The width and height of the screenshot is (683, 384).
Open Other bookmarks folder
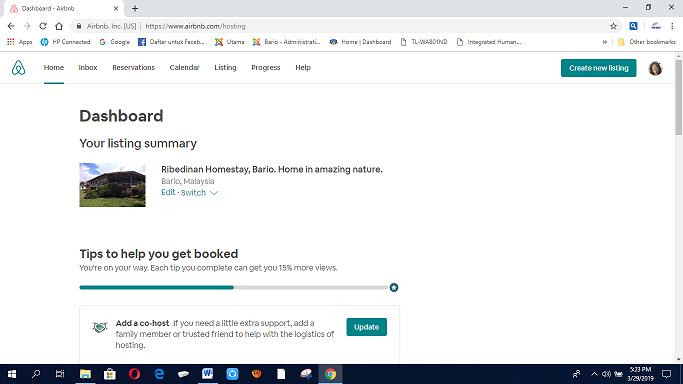(647, 42)
